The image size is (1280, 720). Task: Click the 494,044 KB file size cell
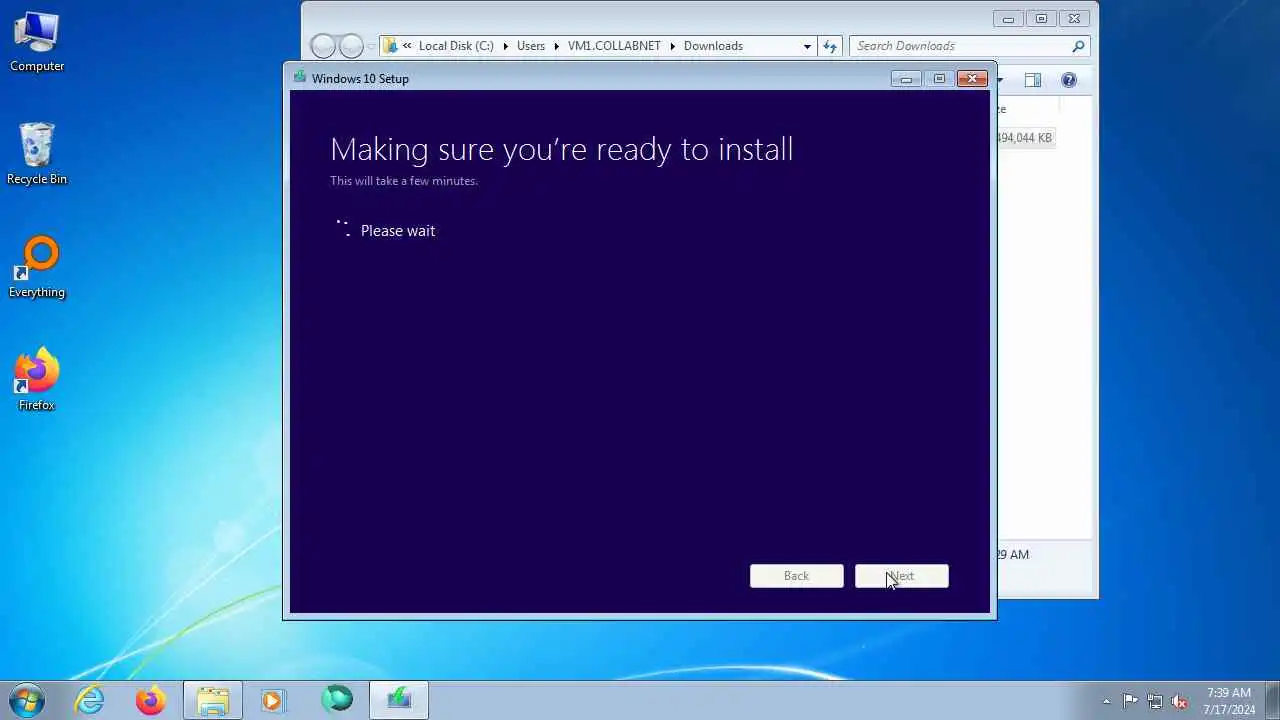coord(1024,138)
